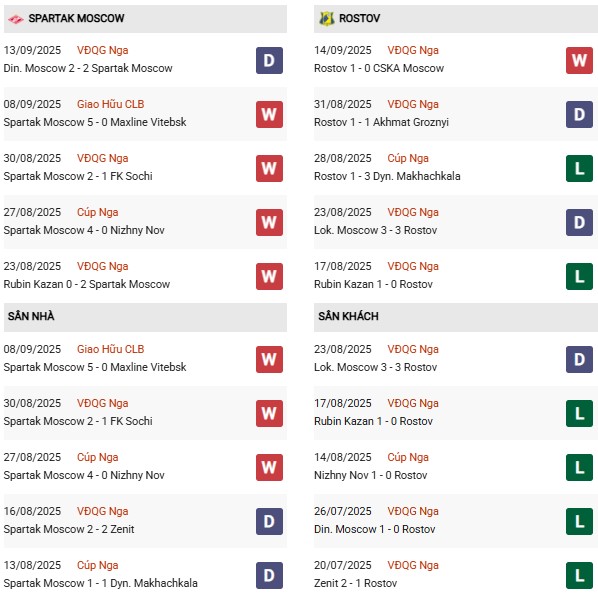
Task: Open the Giao Hữu CLB link dated 08/09/2025 in top section
Action: [x=111, y=104]
